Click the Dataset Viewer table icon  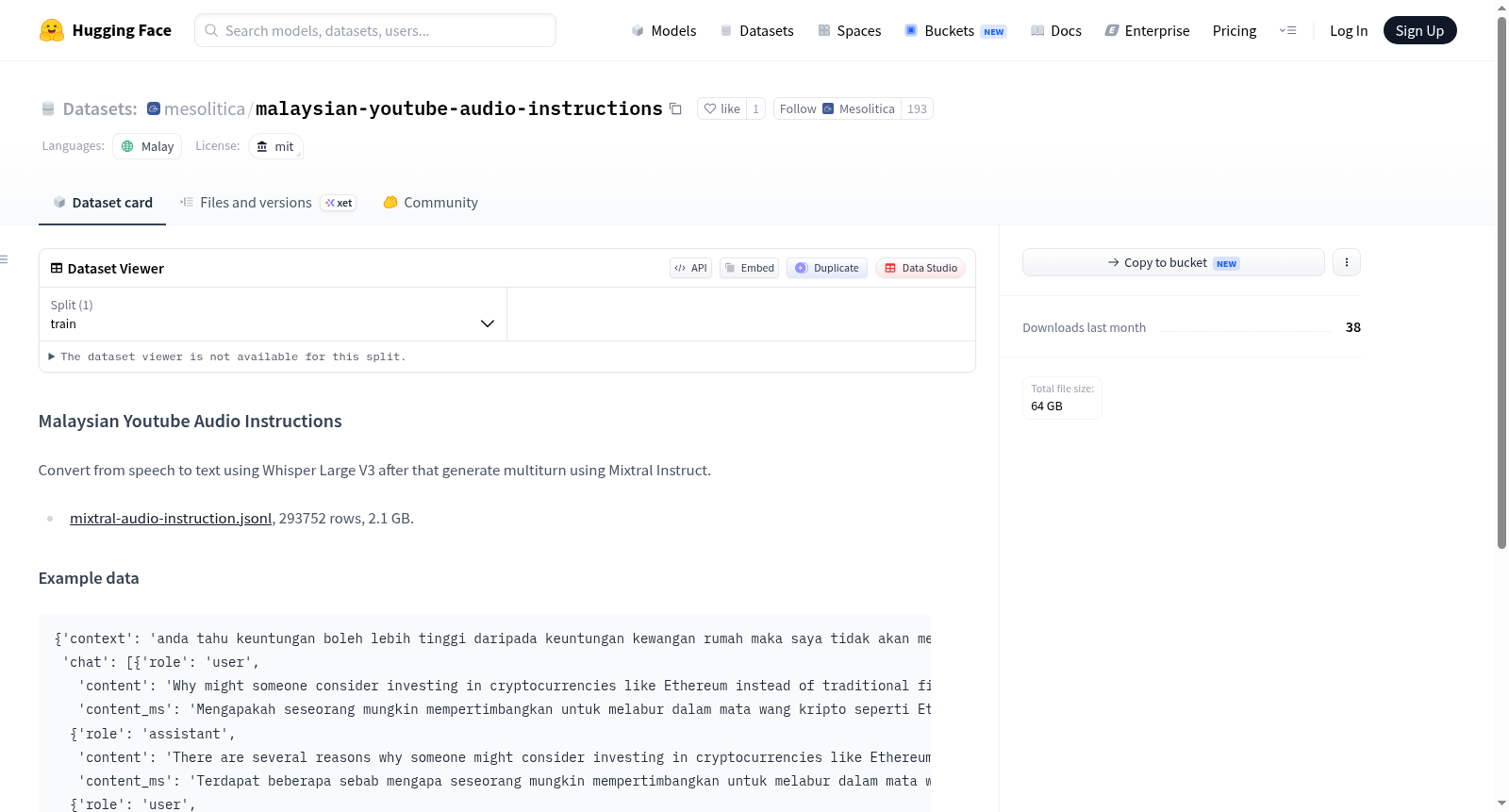click(x=57, y=269)
